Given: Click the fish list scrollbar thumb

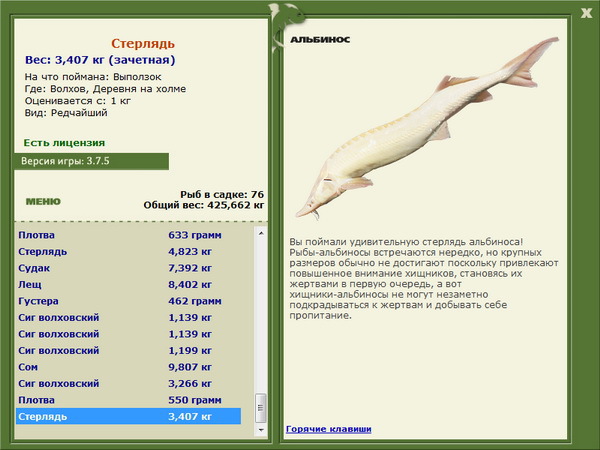Looking at the screenshot, I should pos(261,408).
